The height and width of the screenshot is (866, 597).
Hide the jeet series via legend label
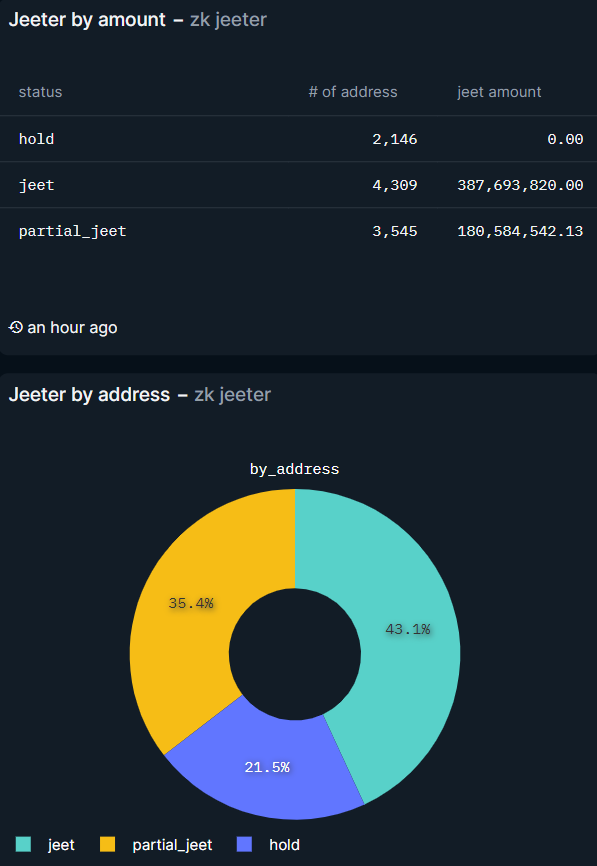click(x=61, y=845)
